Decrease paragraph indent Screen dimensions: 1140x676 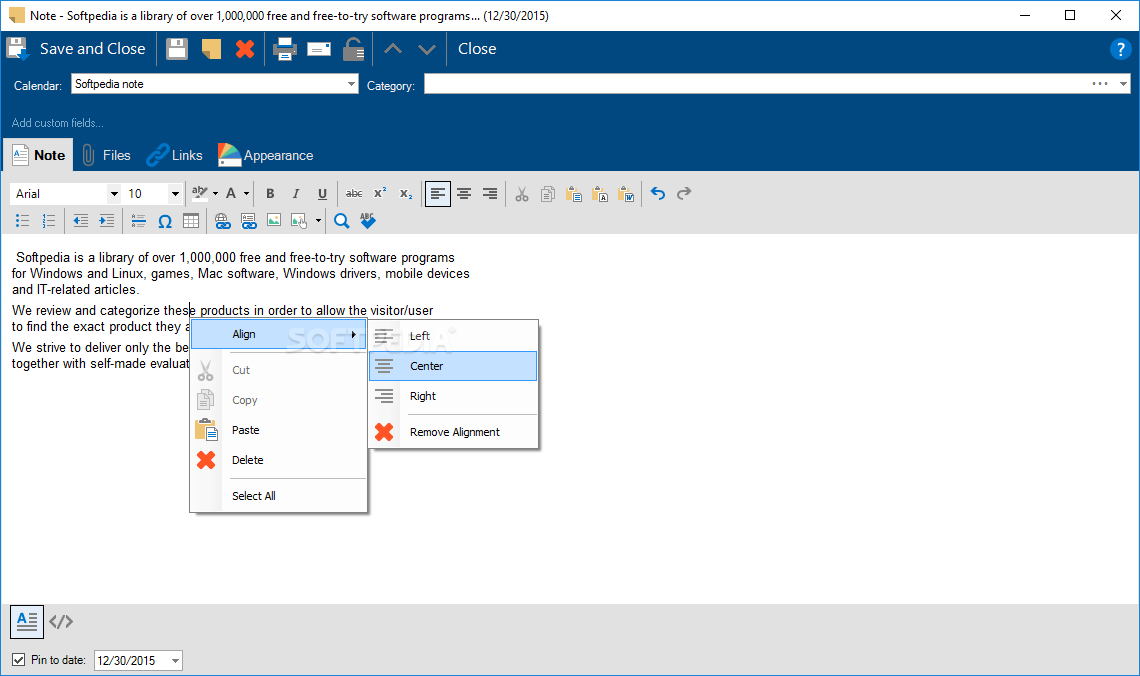click(x=81, y=221)
